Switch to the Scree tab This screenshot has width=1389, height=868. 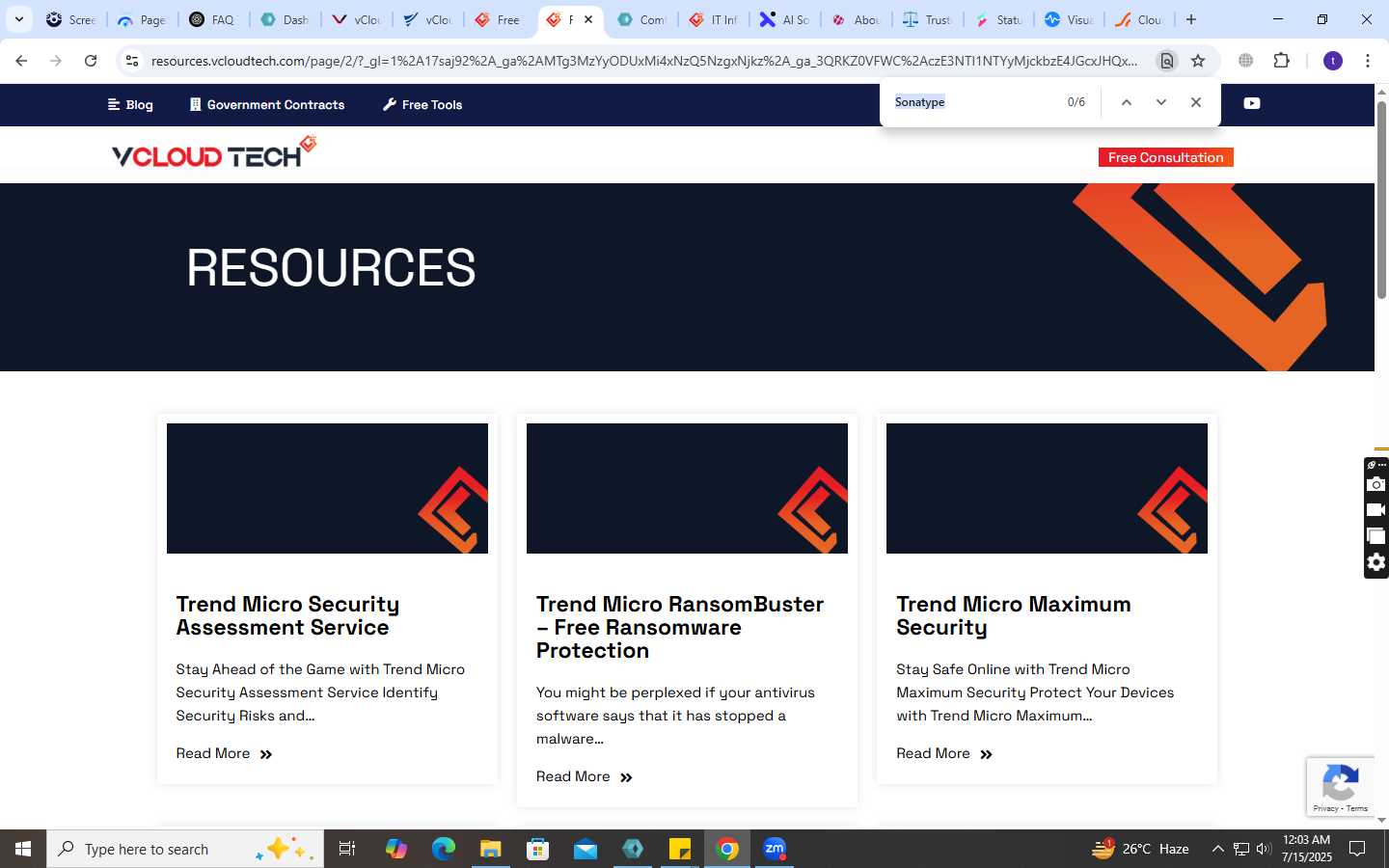coord(70,19)
